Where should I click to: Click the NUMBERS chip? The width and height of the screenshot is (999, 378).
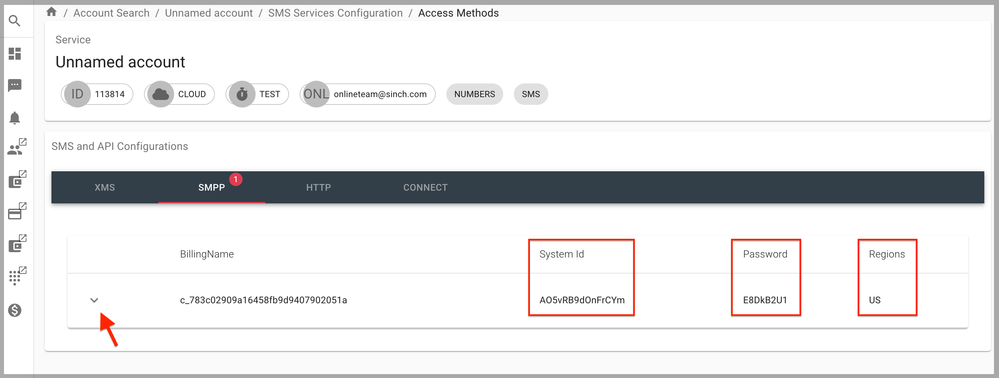(x=475, y=94)
